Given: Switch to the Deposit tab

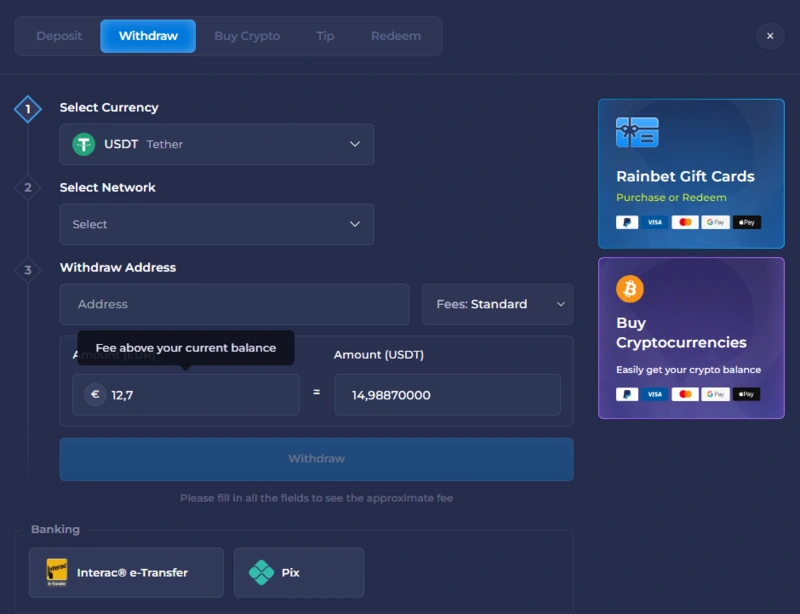Looking at the screenshot, I should [58, 36].
